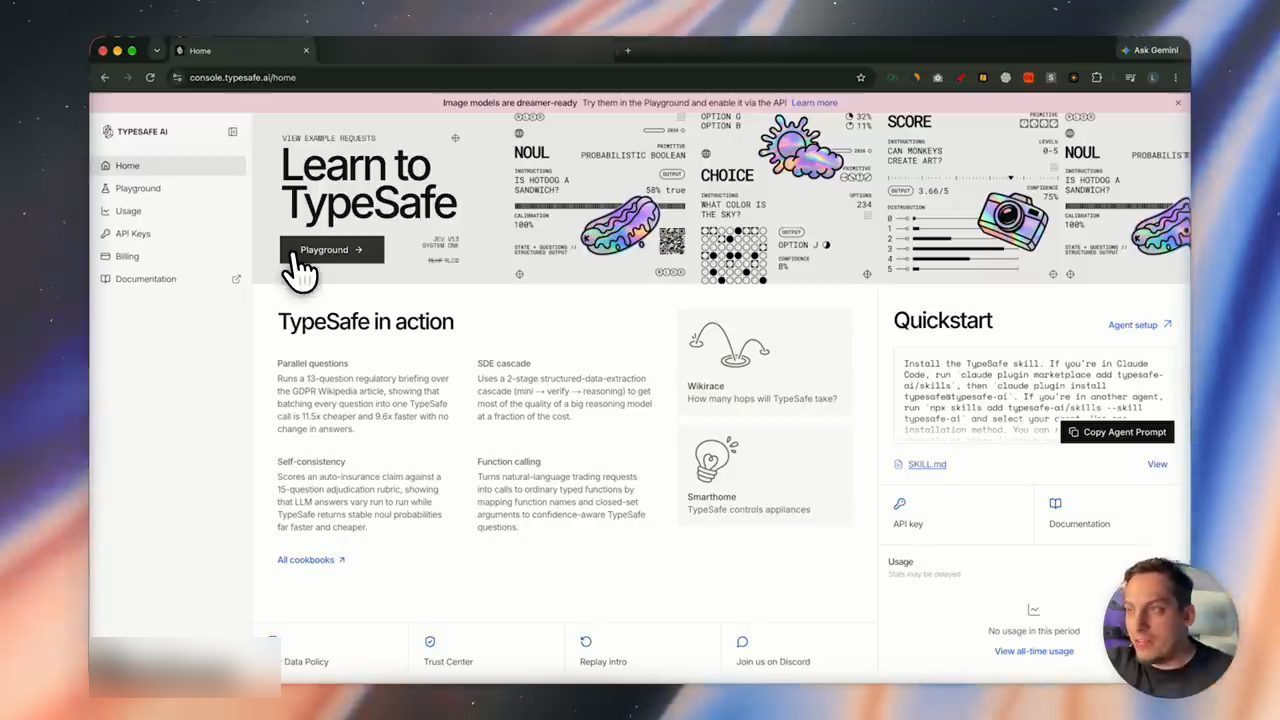Open Trust Center via its shield icon
Screen dimensions: 1280x720
click(x=430, y=641)
